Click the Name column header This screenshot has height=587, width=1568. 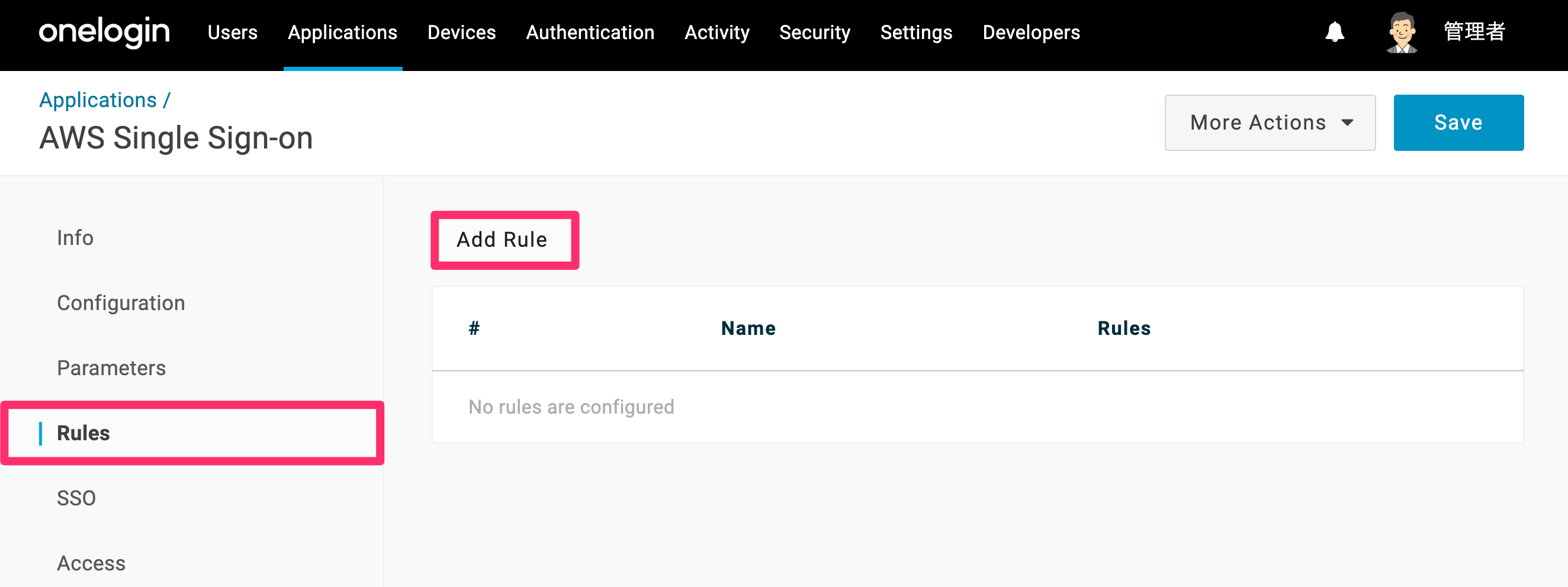pyautogui.click(x=748, y=328)
